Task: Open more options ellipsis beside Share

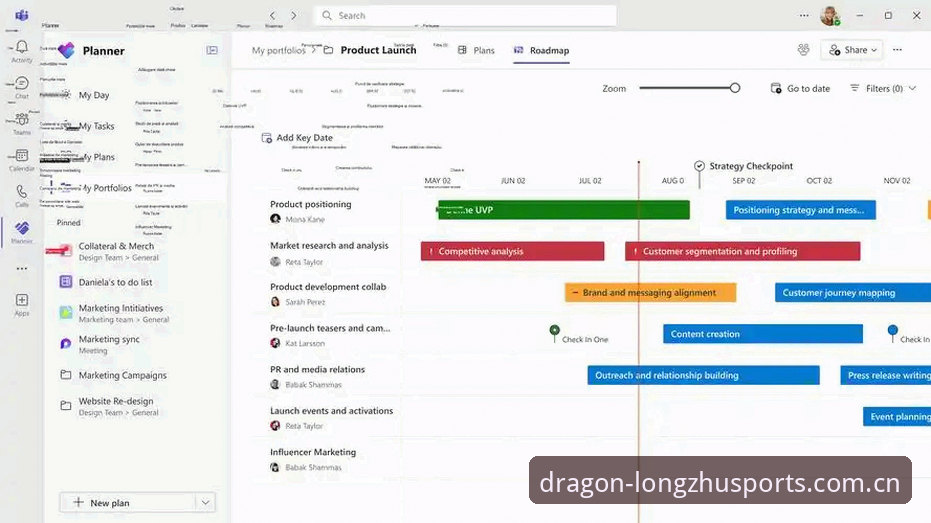Action: coord(897,50)
